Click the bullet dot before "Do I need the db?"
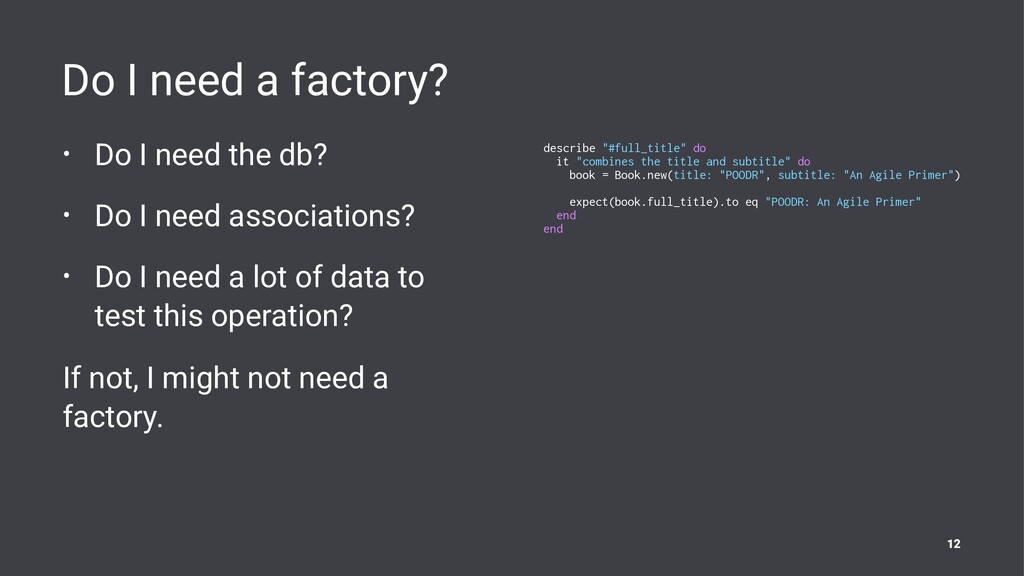 pos(67,155)
